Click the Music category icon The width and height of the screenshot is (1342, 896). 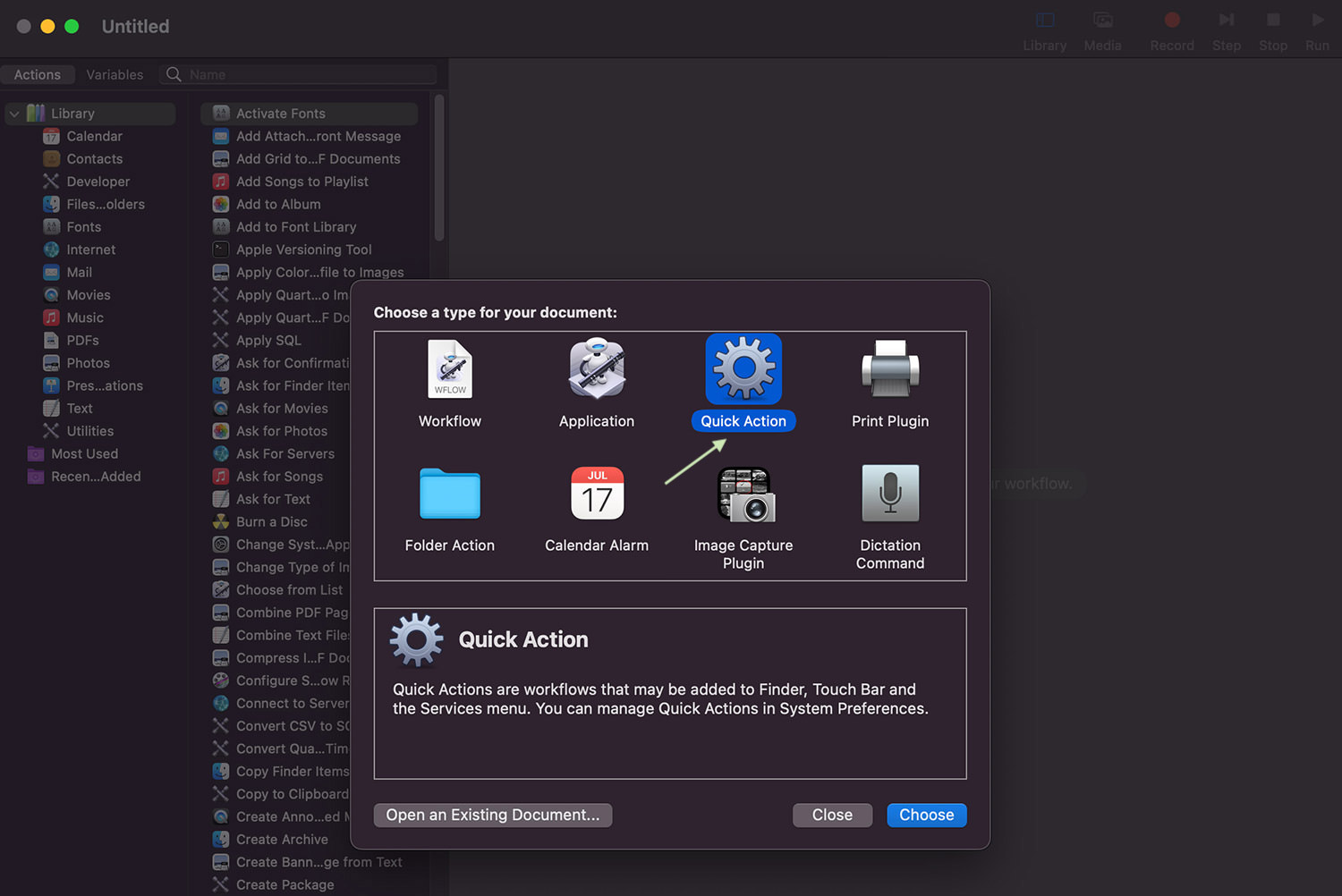tap(52, 317)
